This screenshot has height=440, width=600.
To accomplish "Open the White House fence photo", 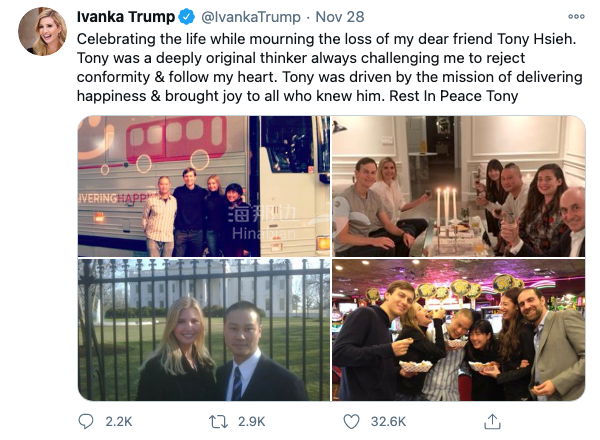I will click(x=204, y=330).
